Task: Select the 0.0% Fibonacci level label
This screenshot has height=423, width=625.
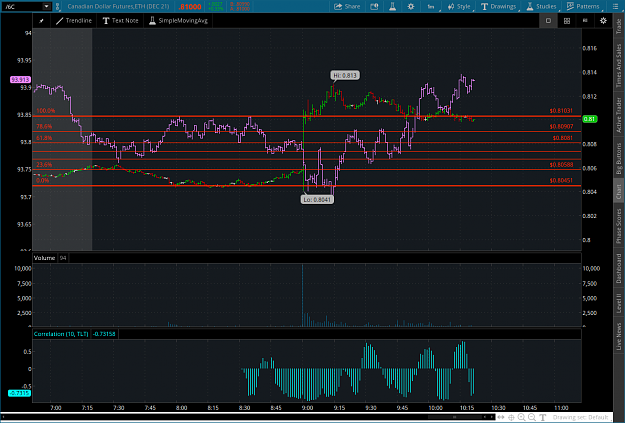Action: [43, 181]
